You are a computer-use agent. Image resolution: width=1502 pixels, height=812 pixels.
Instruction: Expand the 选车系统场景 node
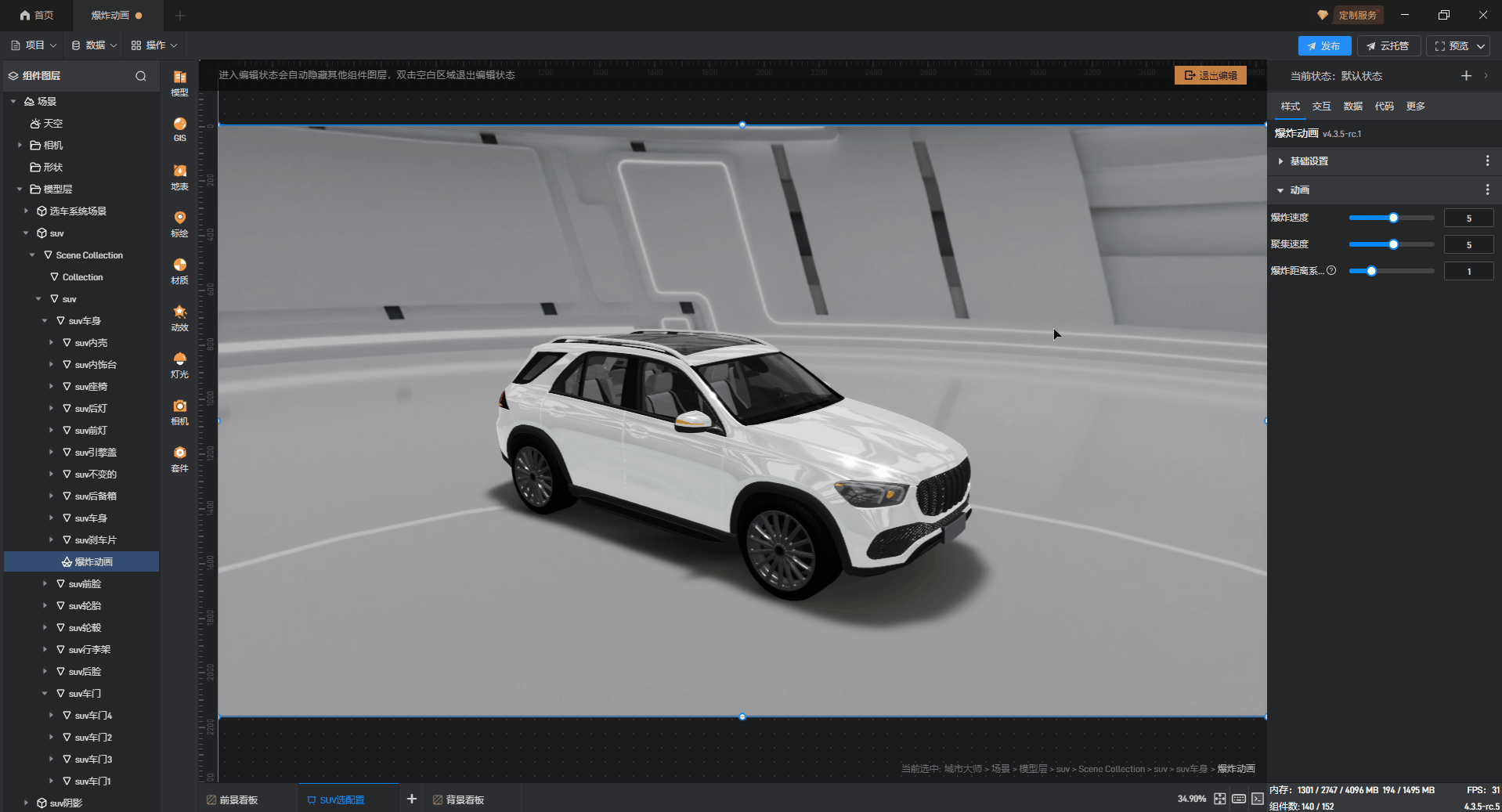[x=26, y=211]
